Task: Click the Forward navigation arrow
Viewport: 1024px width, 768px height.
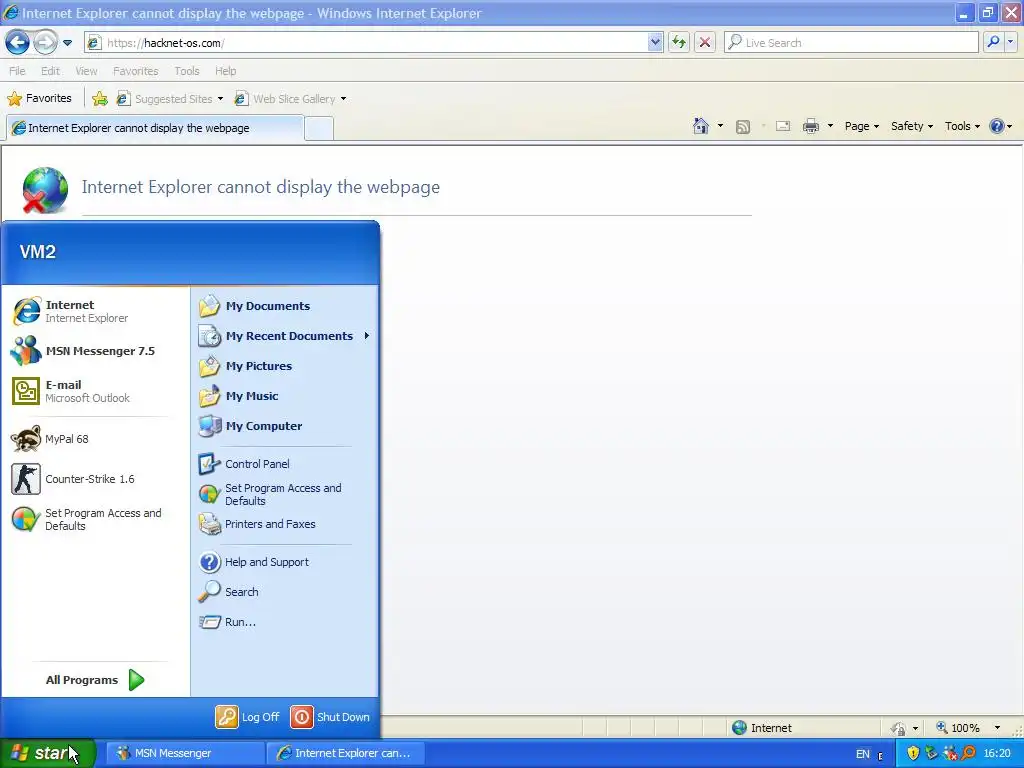Action: click(x=44, y=43)
